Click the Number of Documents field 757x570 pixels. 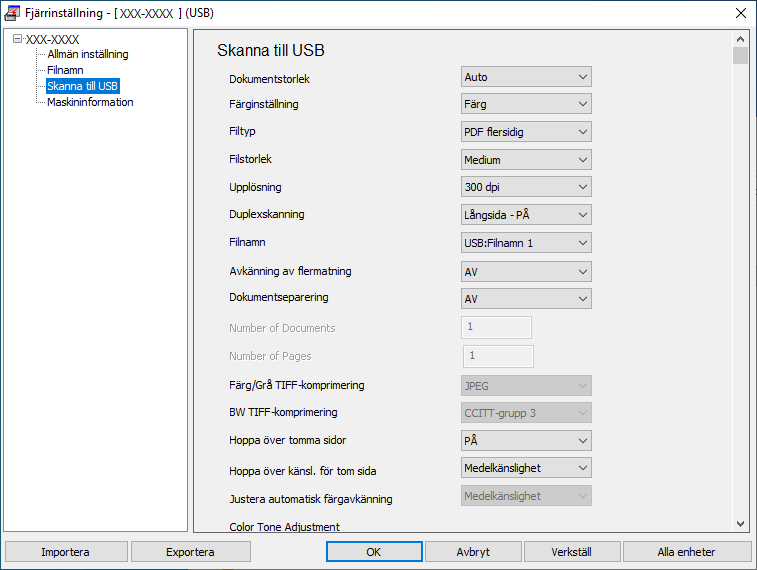coord(496,327)
